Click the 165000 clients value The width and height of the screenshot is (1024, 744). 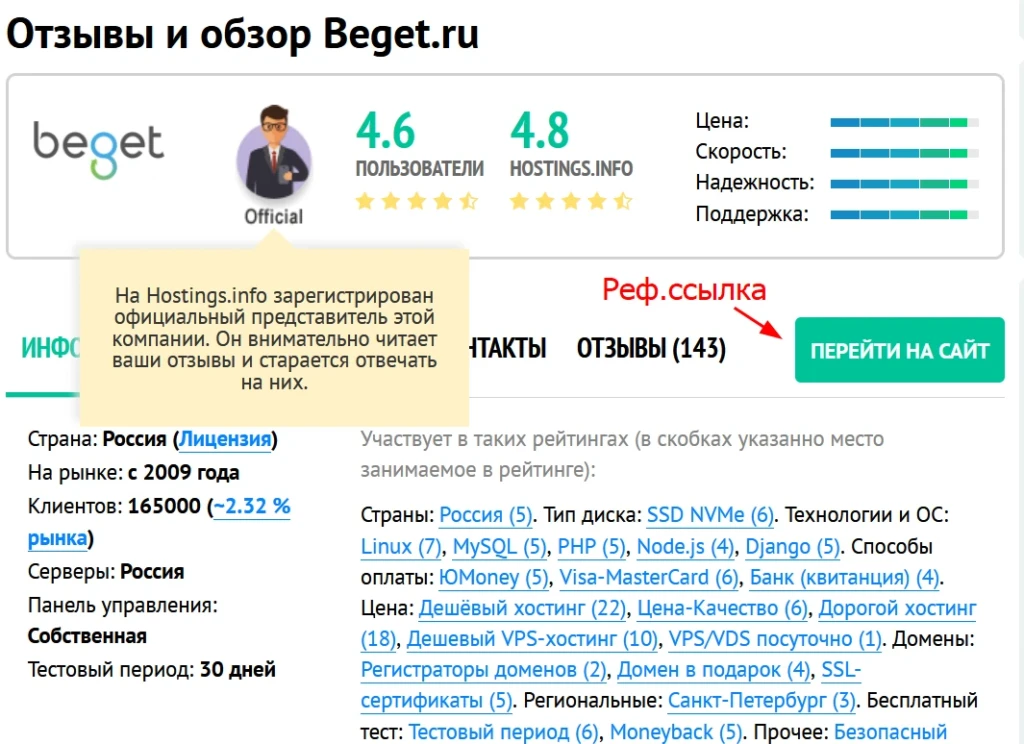point(165,506)
